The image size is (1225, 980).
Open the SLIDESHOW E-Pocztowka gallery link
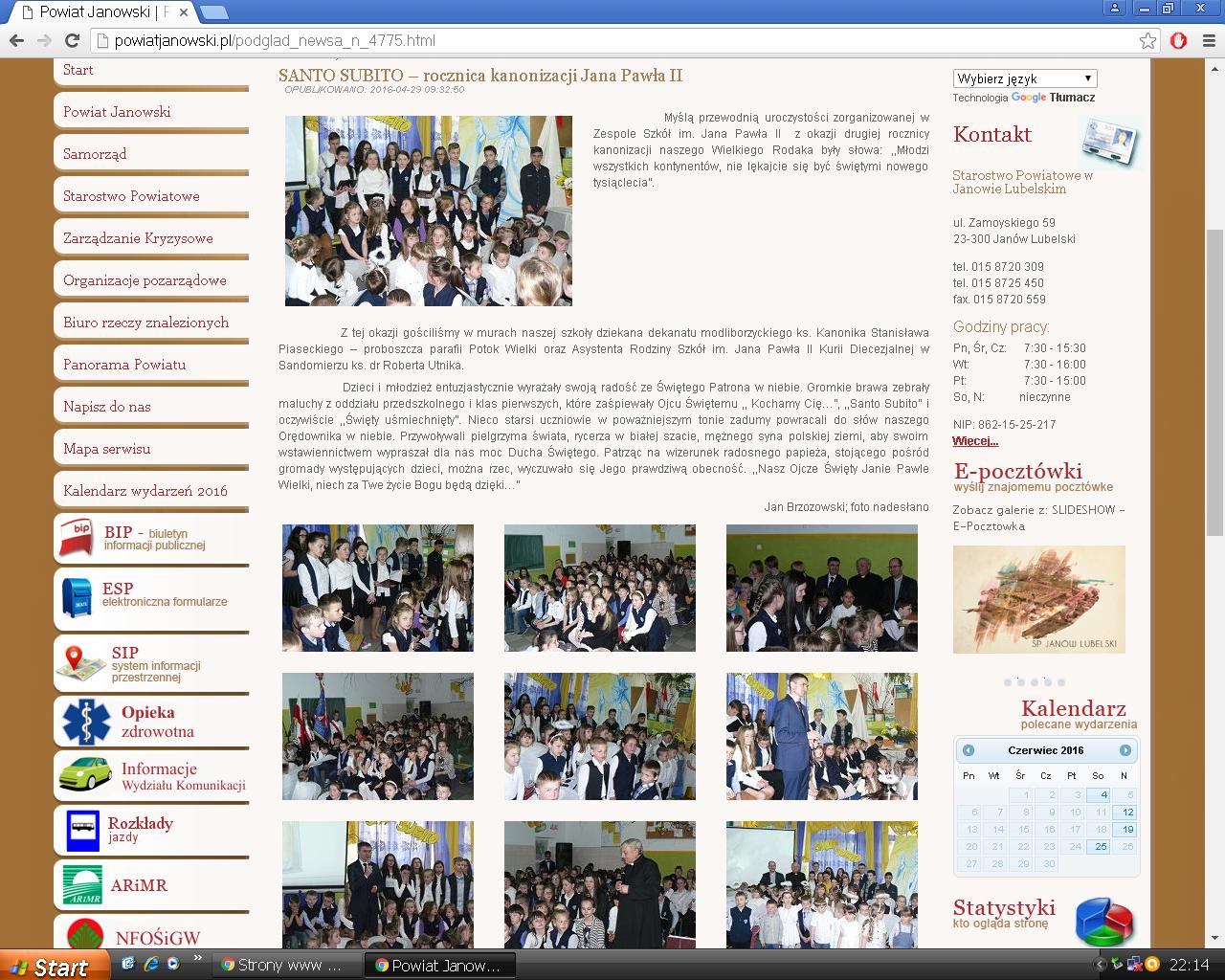(1038, 518)
